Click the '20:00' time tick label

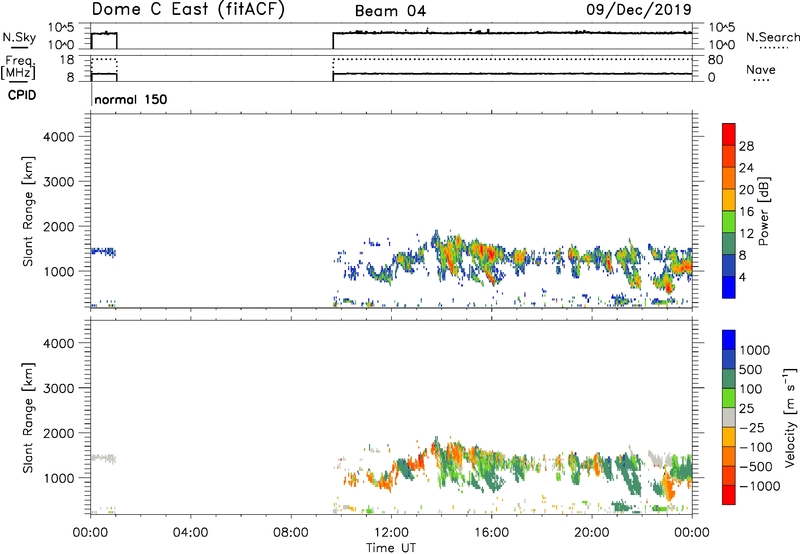pos(591,533)
